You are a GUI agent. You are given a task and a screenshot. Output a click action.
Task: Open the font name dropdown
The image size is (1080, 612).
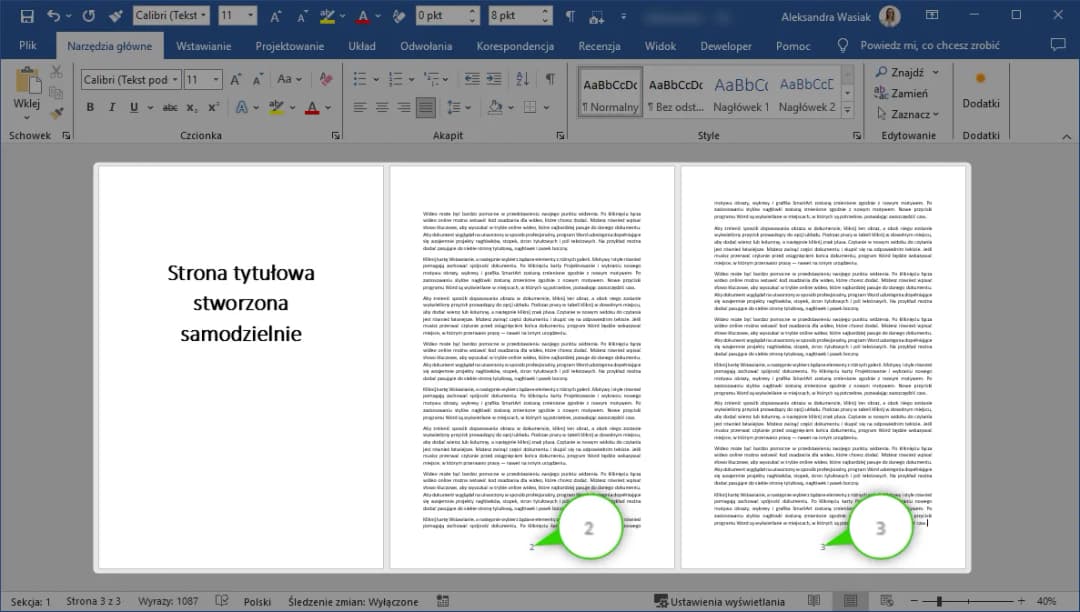point(174,79)
